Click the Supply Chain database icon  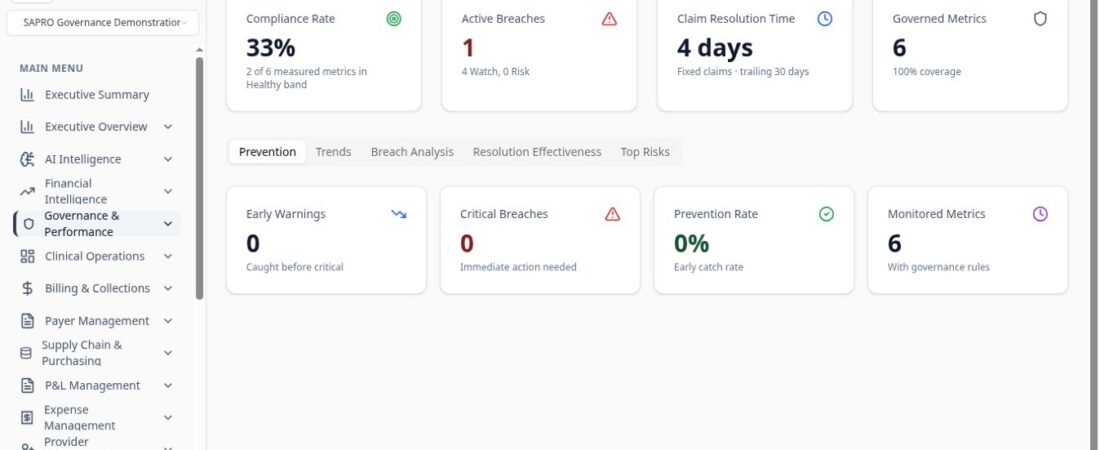coord(26,353)
